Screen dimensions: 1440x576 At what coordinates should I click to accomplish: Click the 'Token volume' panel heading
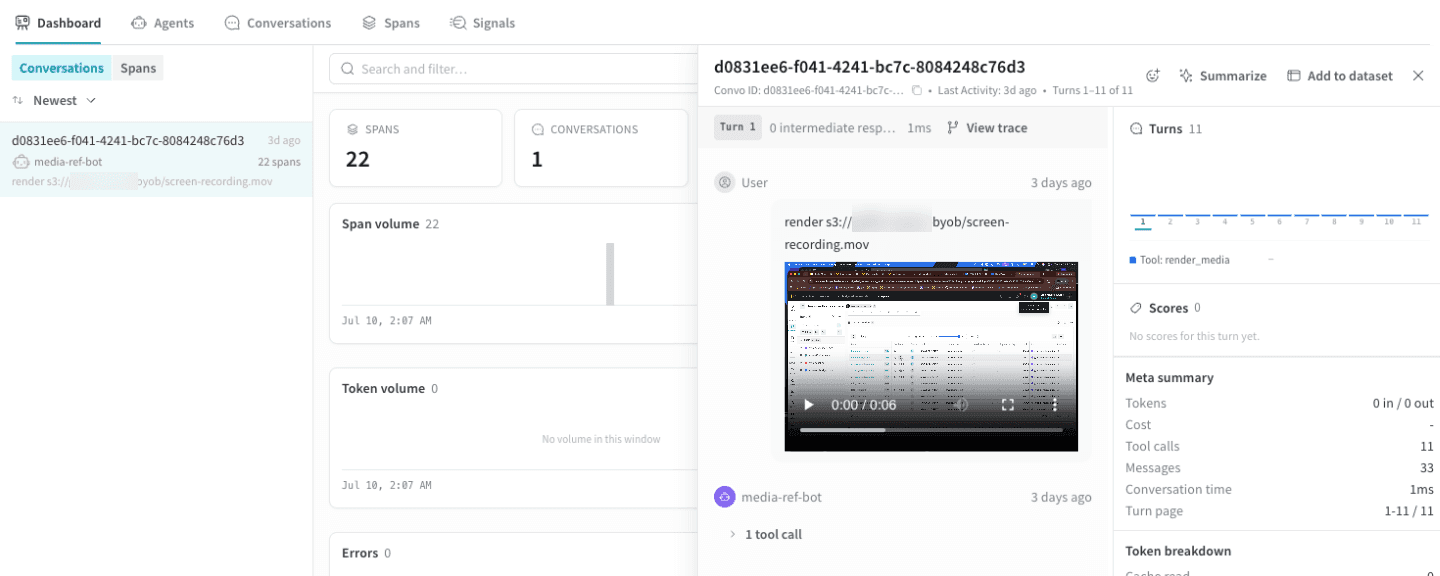coord(383,388)
